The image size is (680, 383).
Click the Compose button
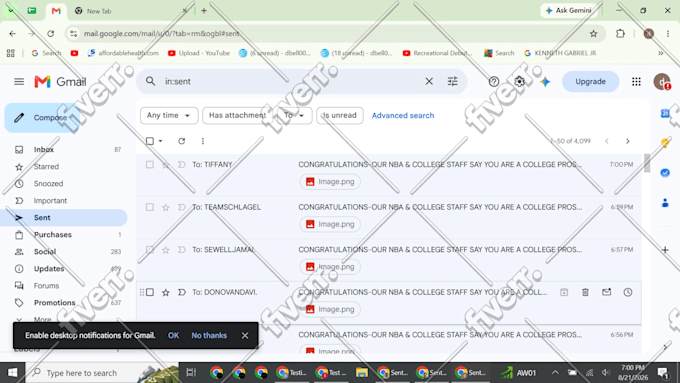tap(42, 118)
